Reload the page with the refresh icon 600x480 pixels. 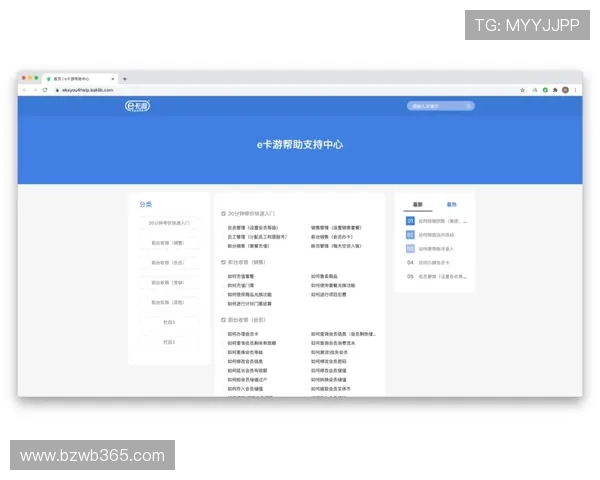[x=45, y=90]
